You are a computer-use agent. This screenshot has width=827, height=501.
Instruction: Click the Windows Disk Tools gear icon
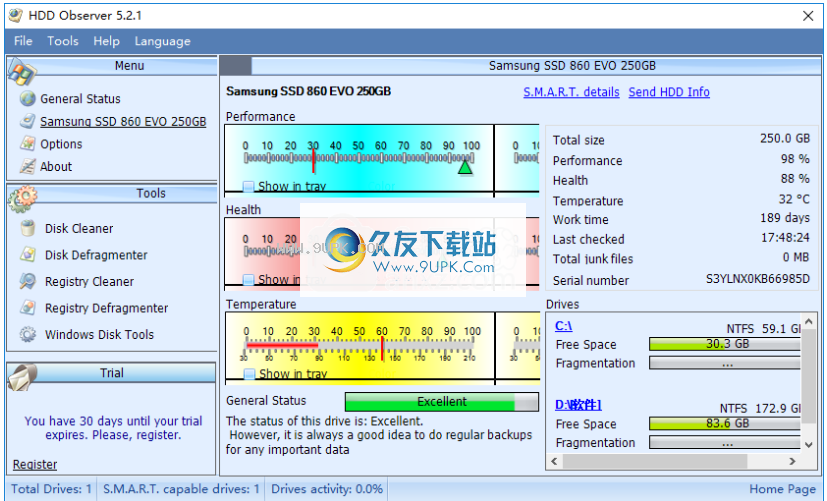pyautogui.click(x=28, y=334)
